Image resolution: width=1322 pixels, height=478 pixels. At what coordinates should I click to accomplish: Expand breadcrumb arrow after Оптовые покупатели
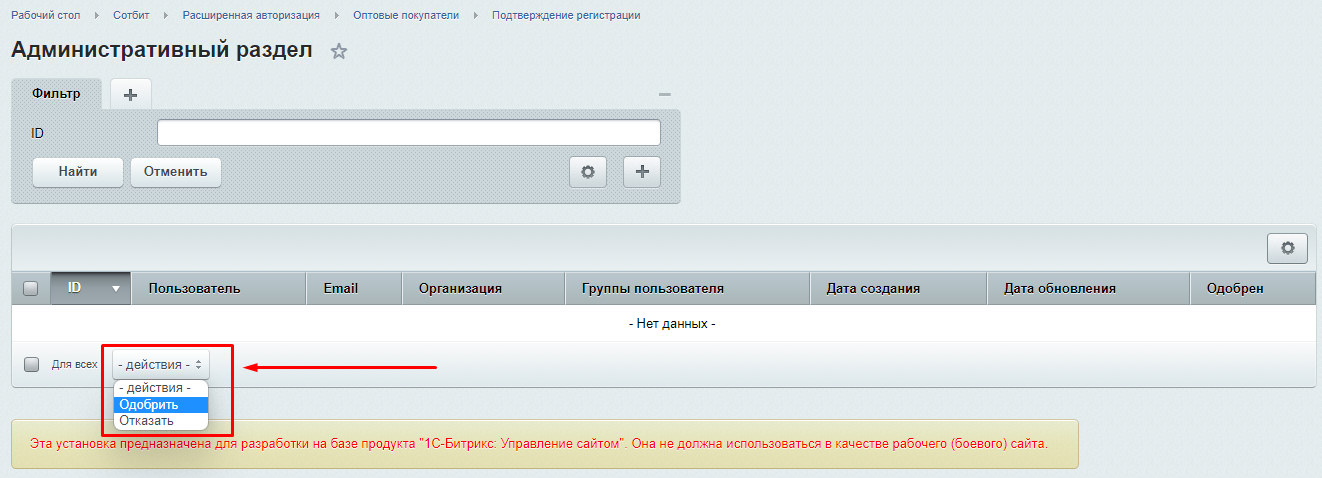(476, 16)
